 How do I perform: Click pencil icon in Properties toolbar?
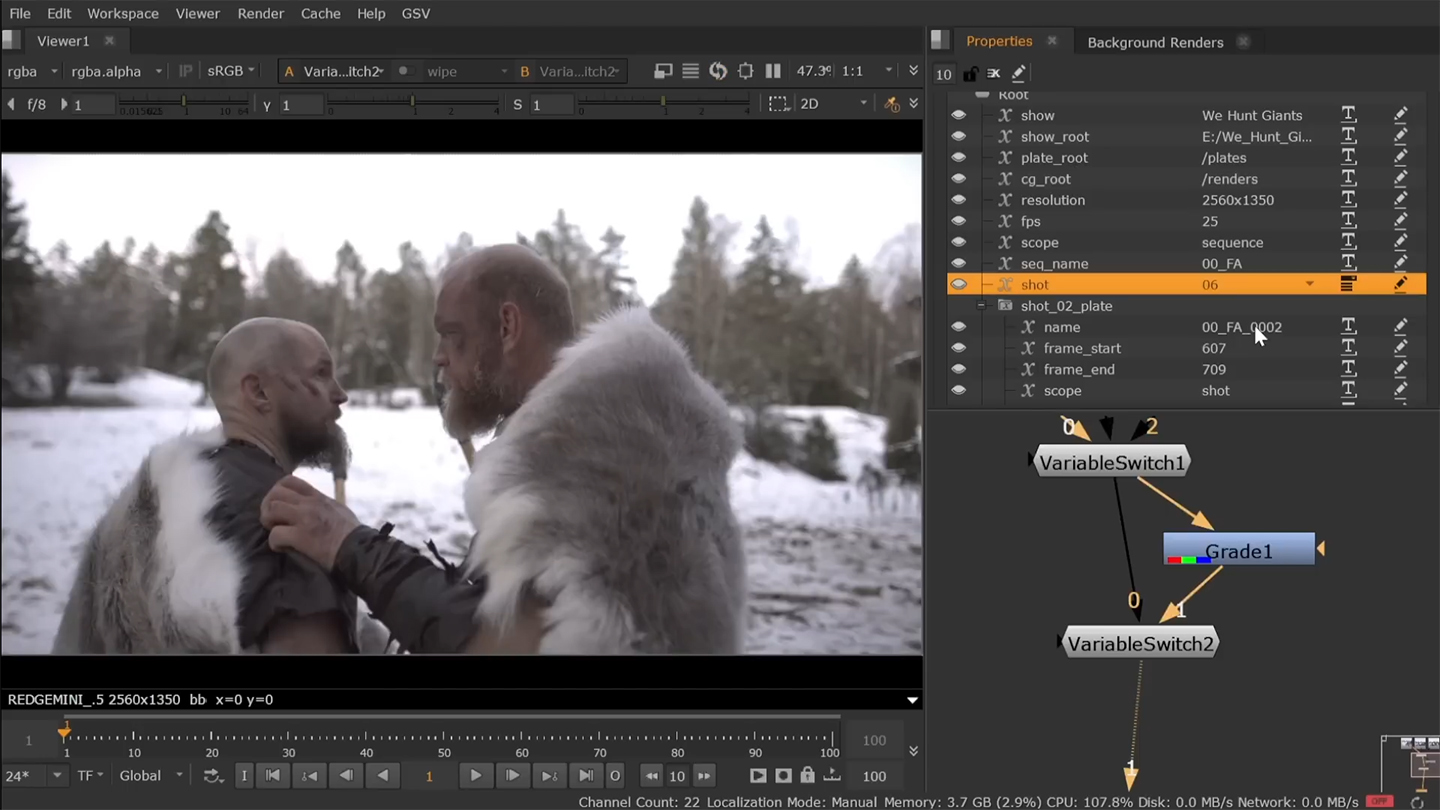coord(1018,73)
